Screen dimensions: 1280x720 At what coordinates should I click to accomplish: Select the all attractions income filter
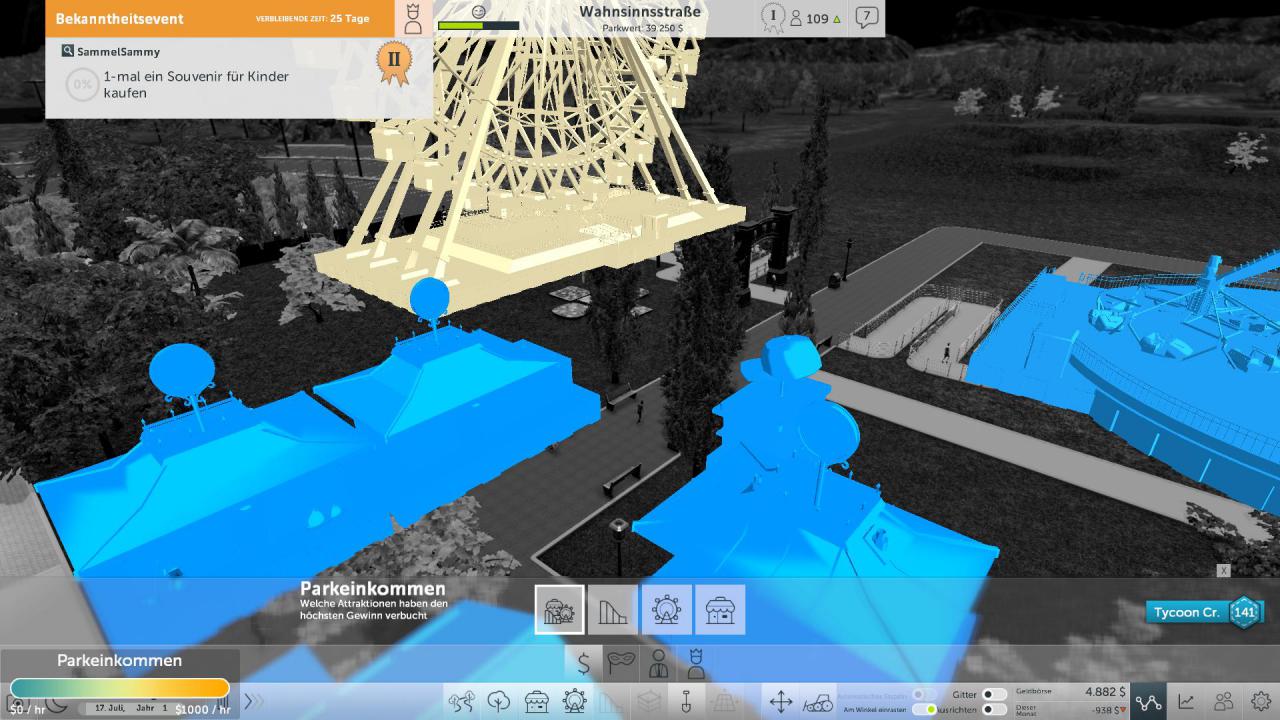[x=559, y=609]
